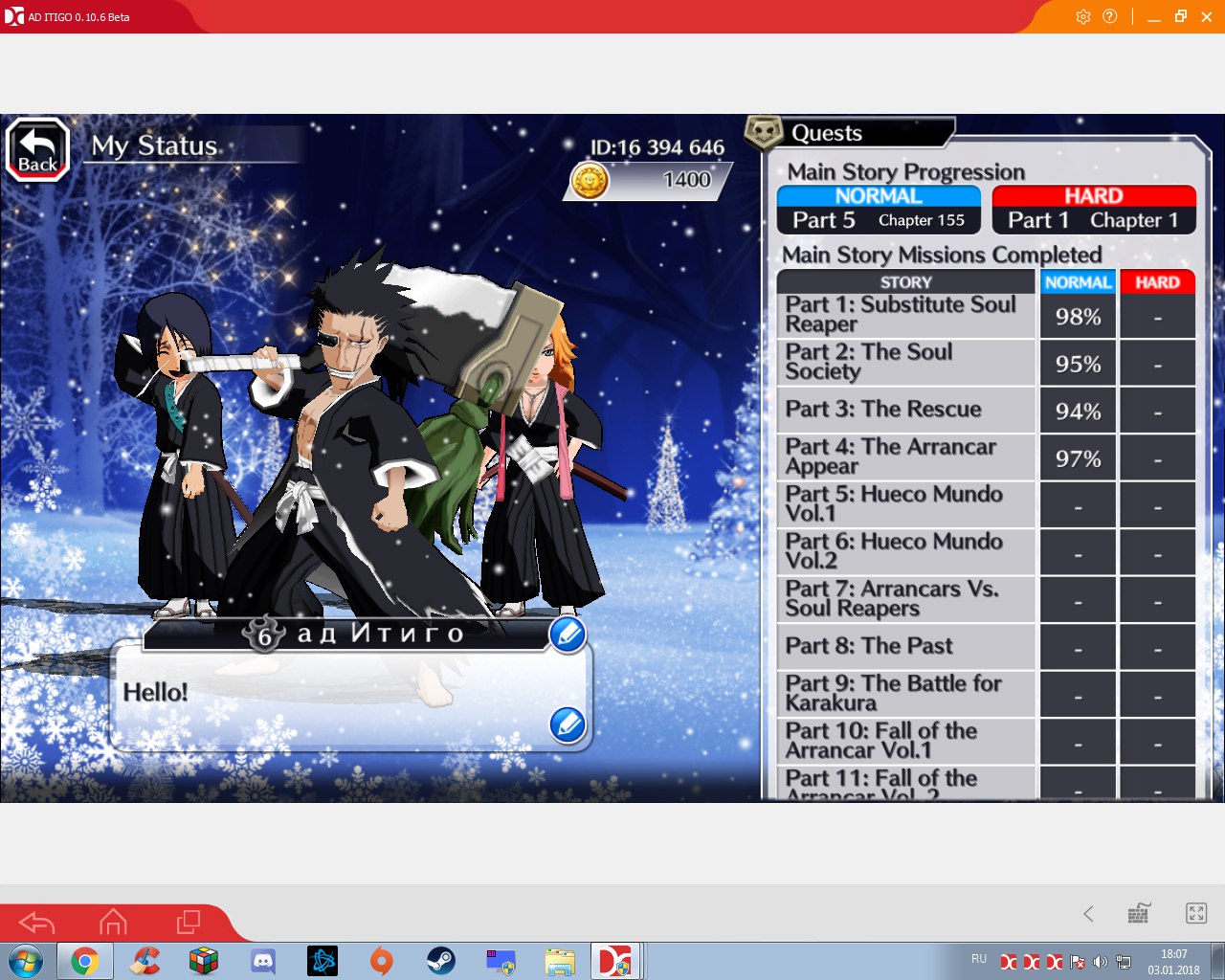Click the player ID 16 394 646
The width and height of the screenshot is (1225, 980).
[x=657, y=147]
